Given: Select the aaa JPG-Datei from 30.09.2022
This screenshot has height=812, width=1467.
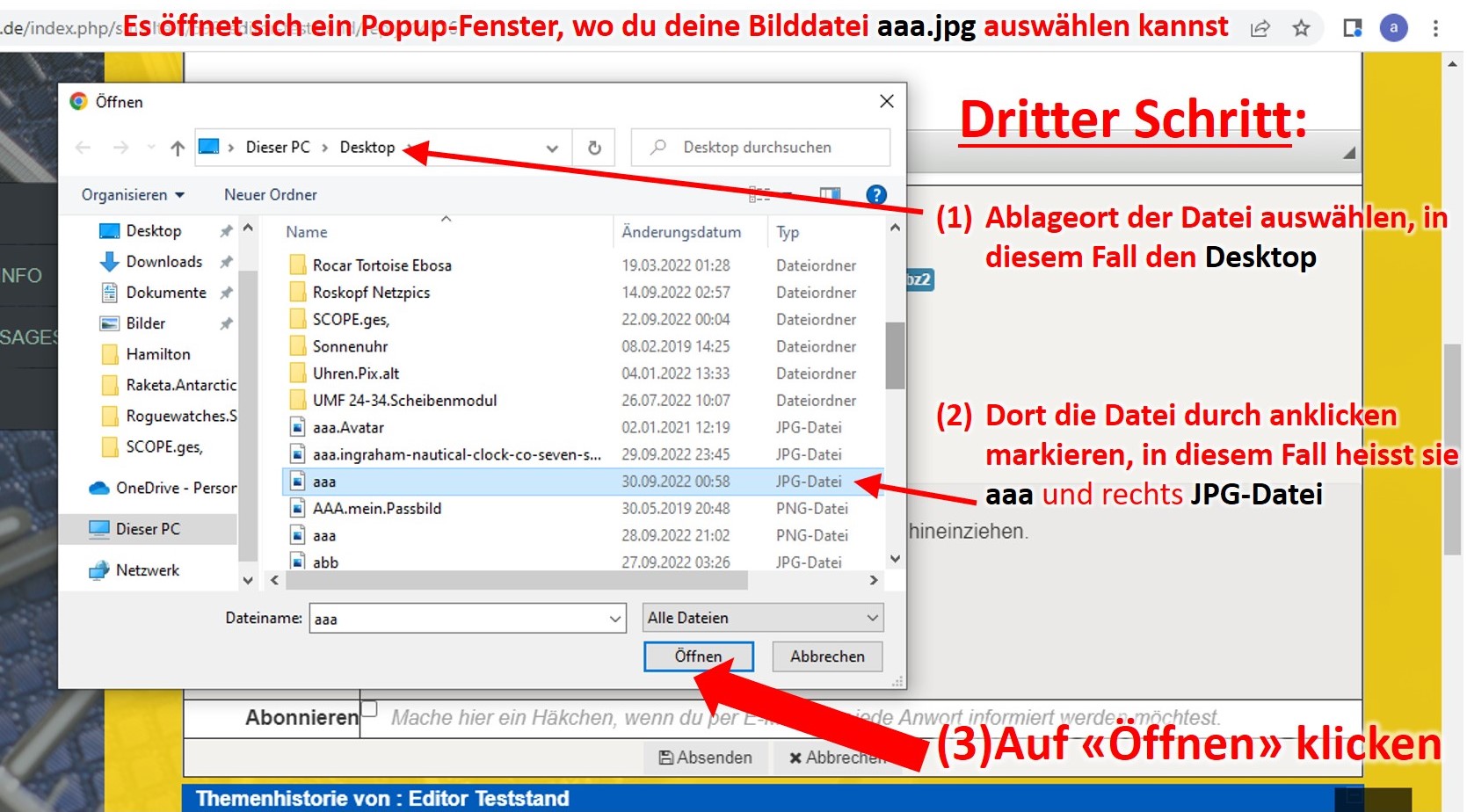Looking at the screenshot, I should (324, 482).
